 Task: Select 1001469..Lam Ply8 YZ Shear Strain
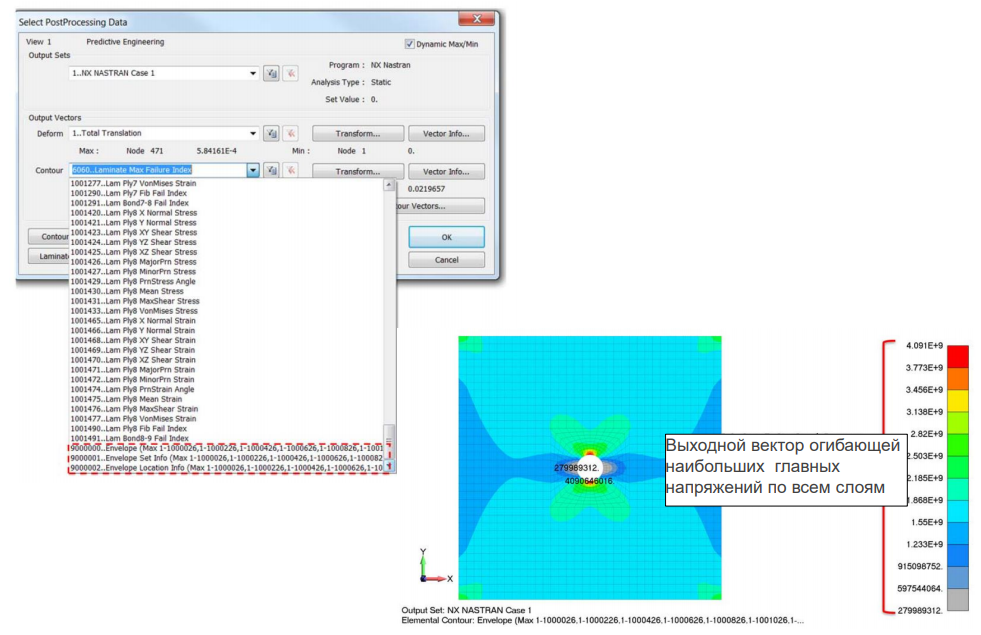point(133,350)
